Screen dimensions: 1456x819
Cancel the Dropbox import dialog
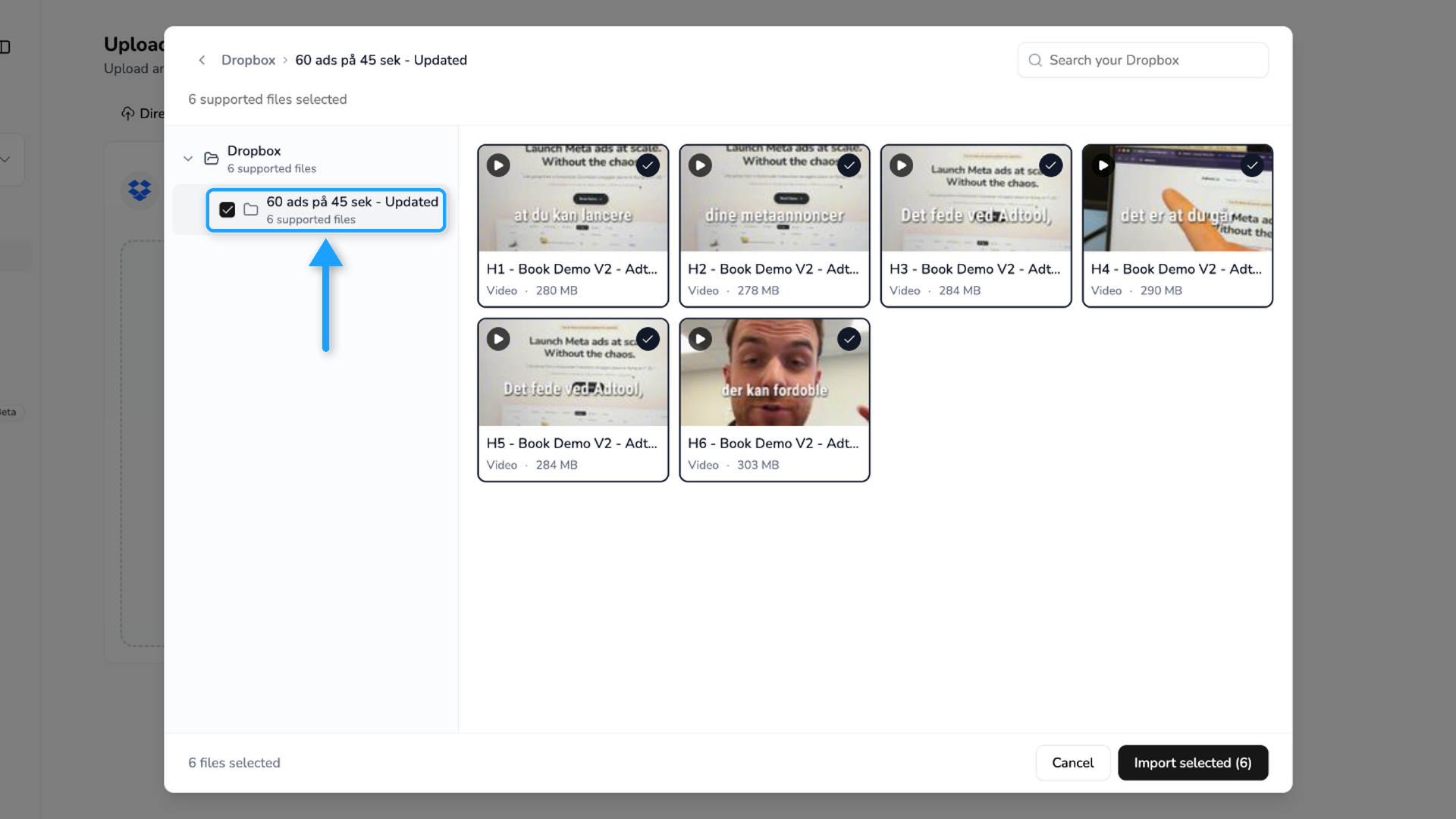tap(1073, 763)
